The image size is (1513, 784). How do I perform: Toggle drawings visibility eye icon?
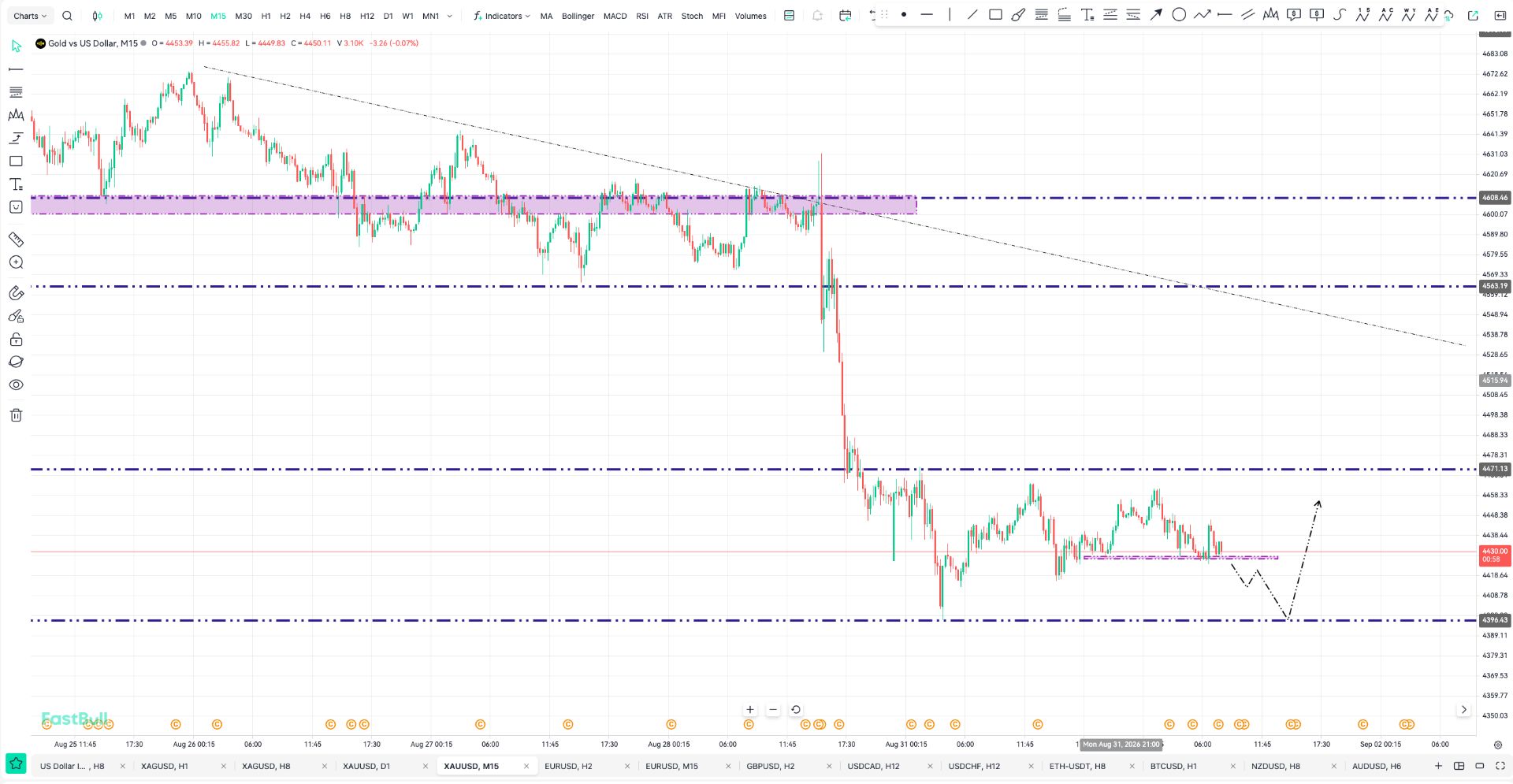16,385
